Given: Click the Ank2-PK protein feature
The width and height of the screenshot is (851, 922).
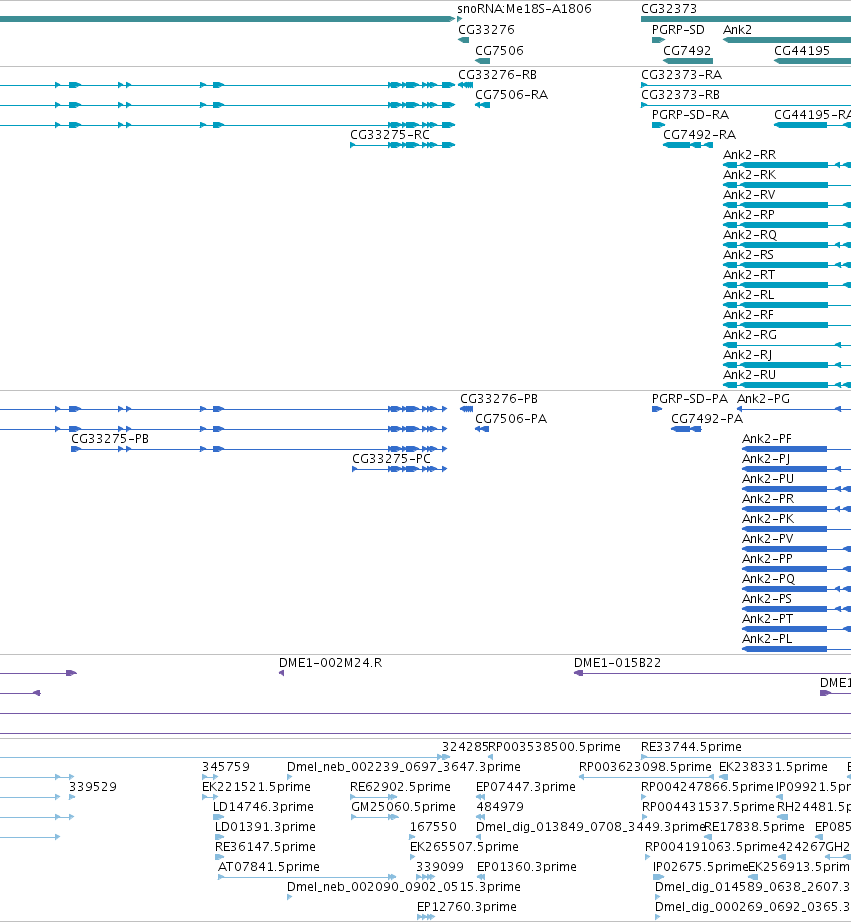Looking at the screenshot, I should (768, 519).
